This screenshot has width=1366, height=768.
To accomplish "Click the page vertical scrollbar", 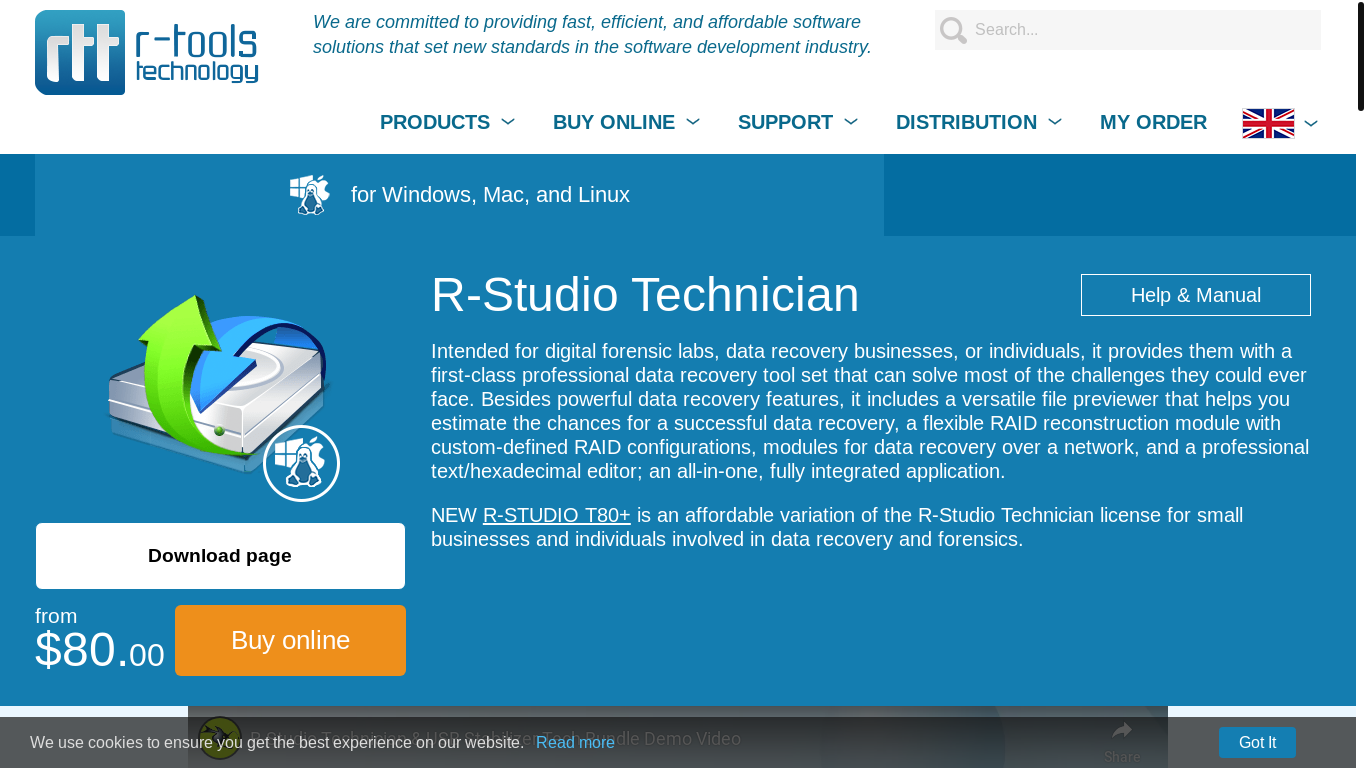I will click(x=1361, y=55).
